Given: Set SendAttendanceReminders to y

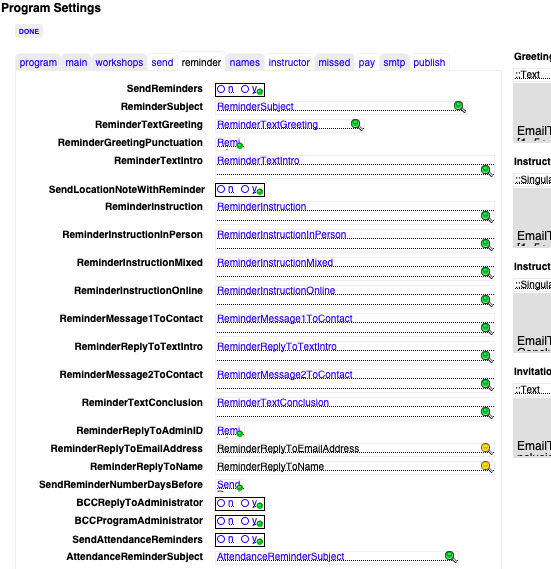Looking at the screenshot, I should point(245,539).
